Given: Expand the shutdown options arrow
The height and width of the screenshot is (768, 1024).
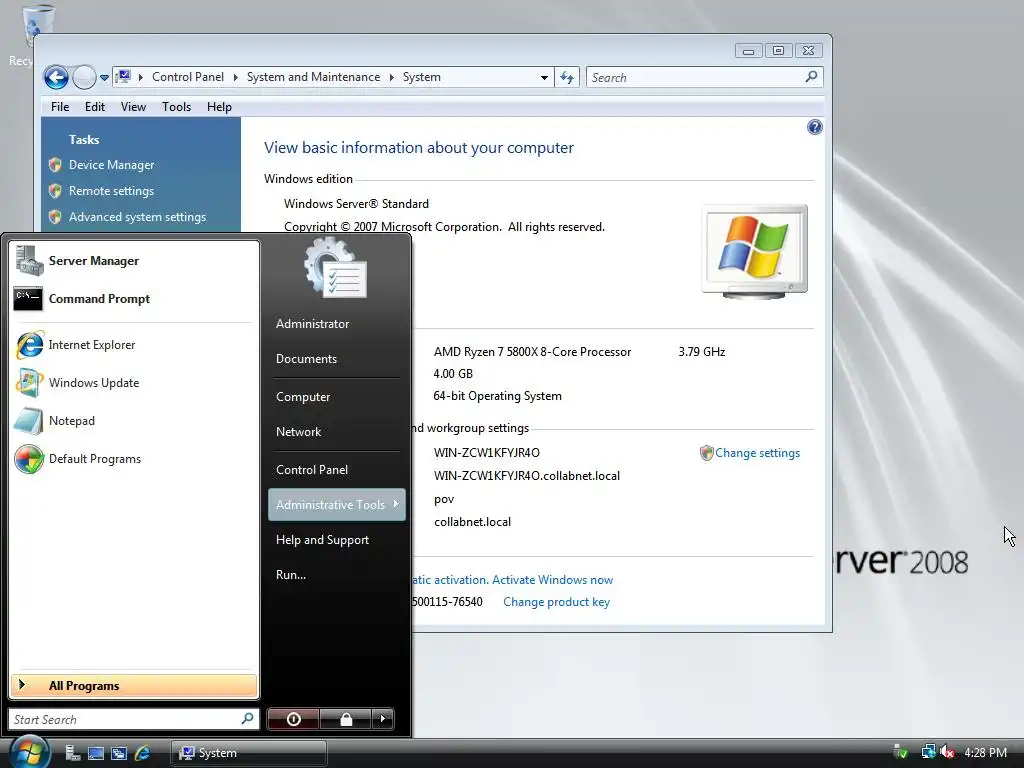Looking at the screenshot, I should click(383, 719).
